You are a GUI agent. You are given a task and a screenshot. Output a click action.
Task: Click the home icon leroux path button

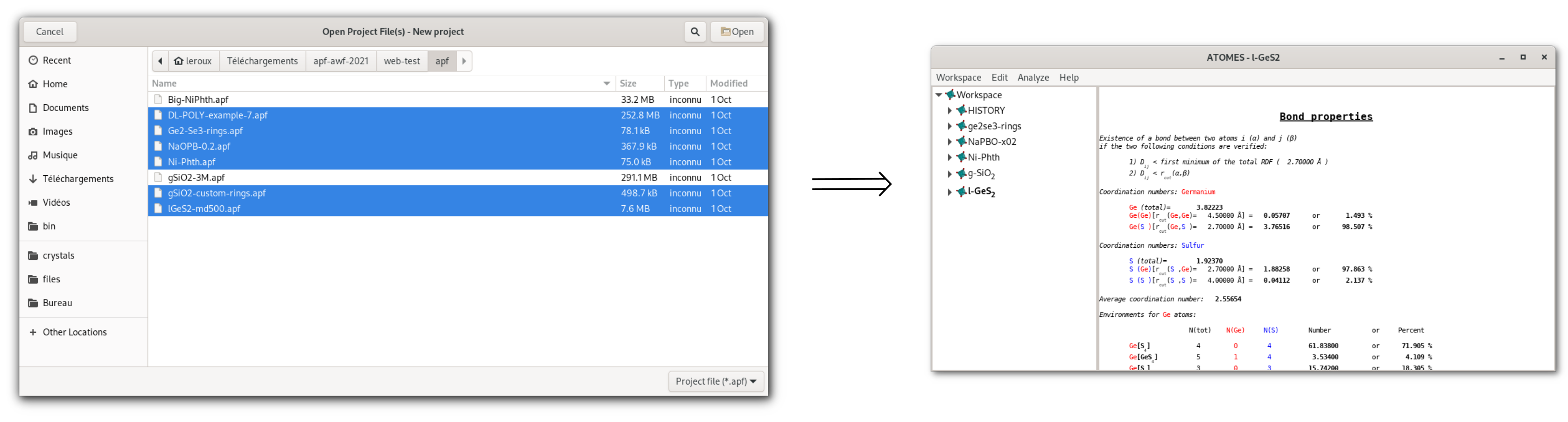point(193,61)
